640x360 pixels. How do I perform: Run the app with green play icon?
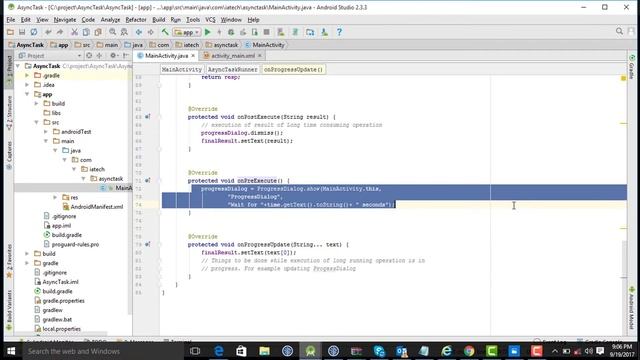[x=207, y=32]
